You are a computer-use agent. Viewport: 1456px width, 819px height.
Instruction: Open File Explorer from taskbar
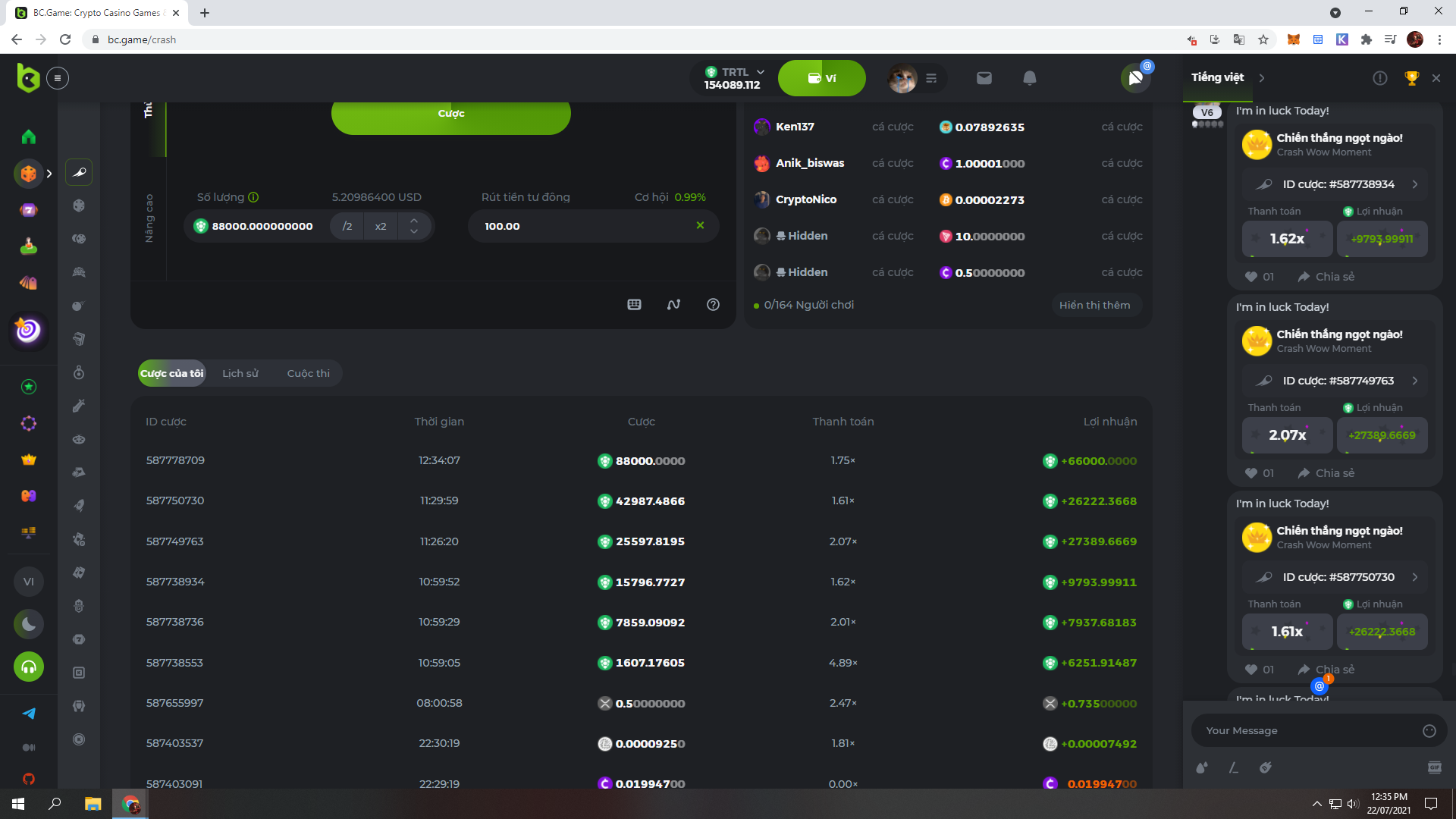tap(93, 804)
